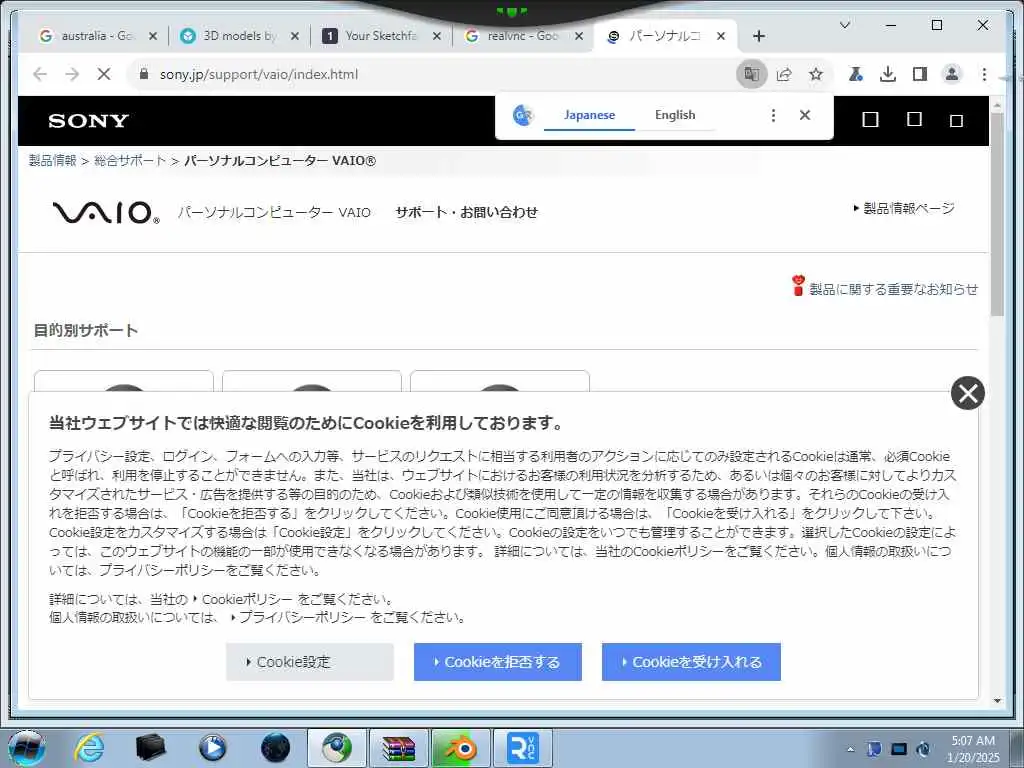
Task: Open the プライバシーポリシー link
Action: point(302,617)
